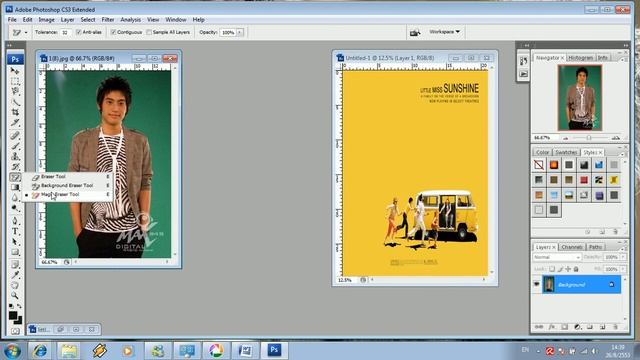Toggle Lock transparent pixels
This screenshot has height=360, width=640.
point(552,269)
